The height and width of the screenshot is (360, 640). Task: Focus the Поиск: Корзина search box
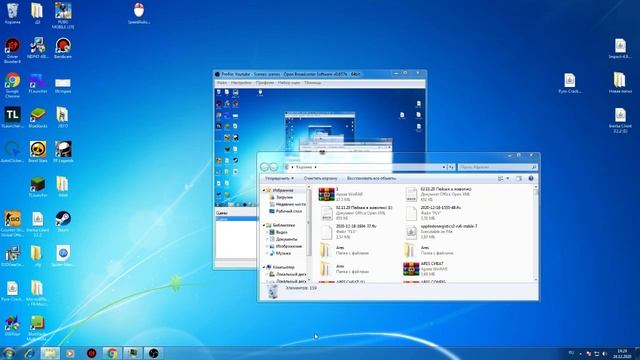pyautogui.click(x=497, y=167)
